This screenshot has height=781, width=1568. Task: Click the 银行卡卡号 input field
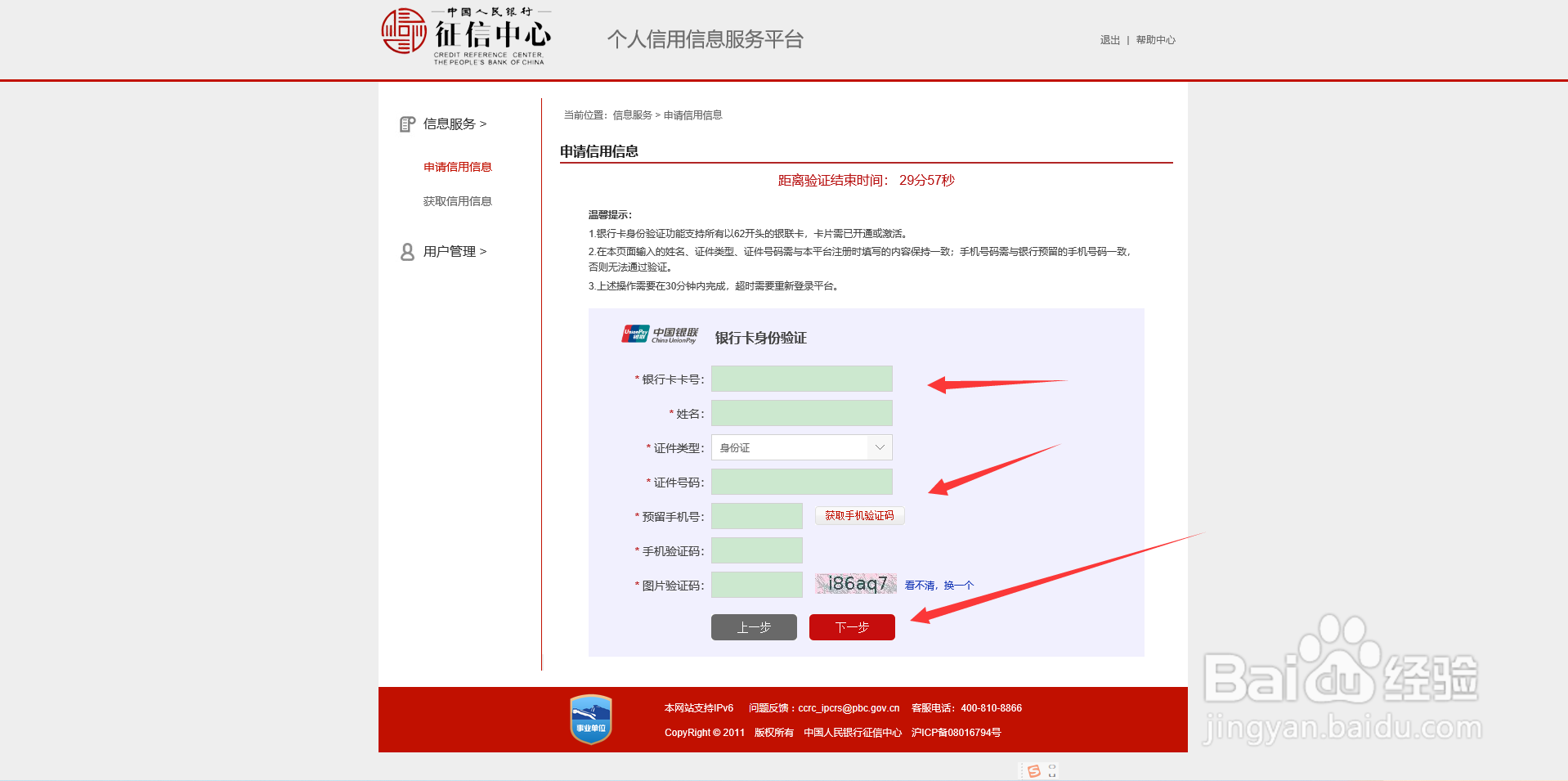click(x=801, y=379)
